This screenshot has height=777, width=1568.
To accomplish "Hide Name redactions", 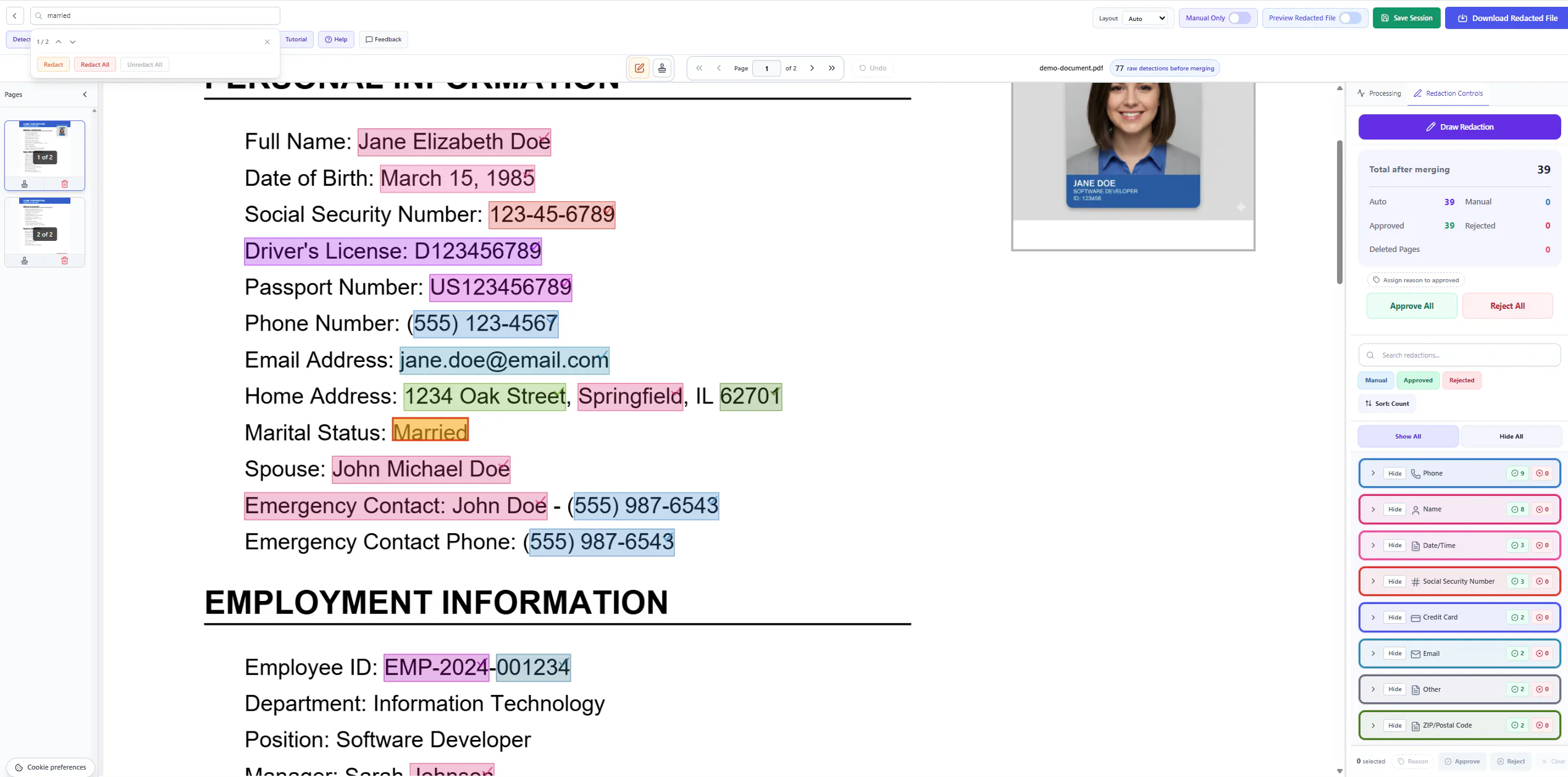I will 1395,510.
